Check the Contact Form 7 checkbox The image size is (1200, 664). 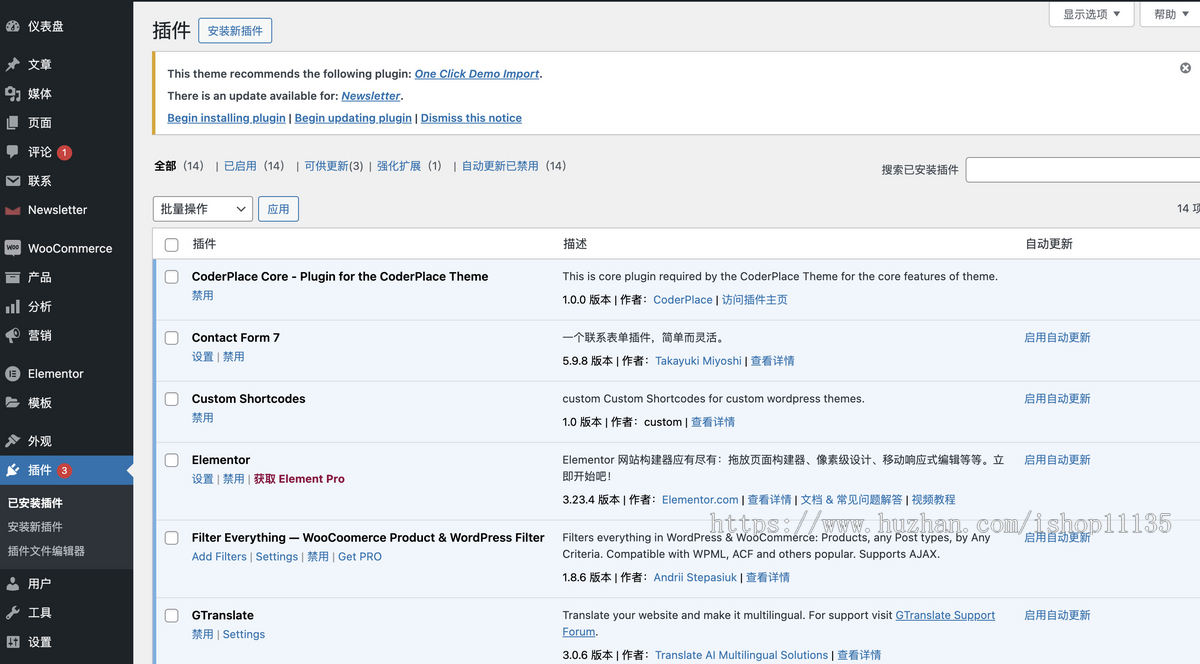[x=171, y=338]
